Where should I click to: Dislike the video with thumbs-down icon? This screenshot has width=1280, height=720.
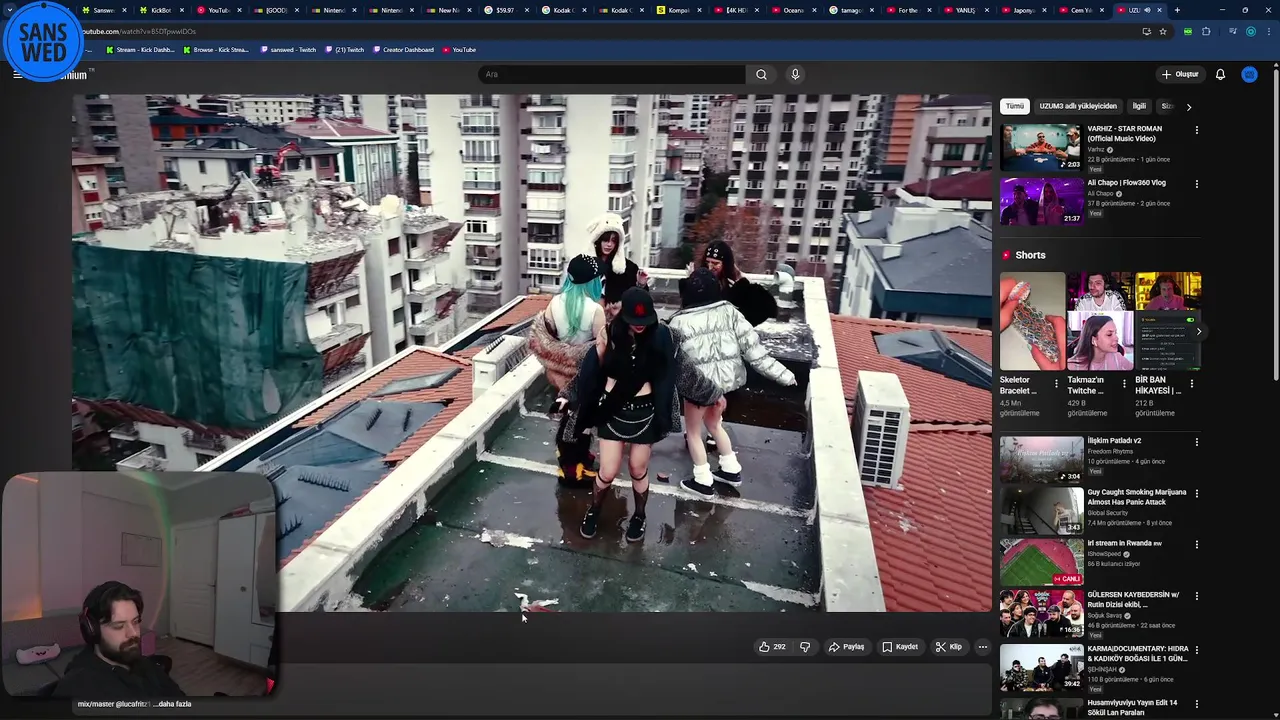[805, 647]
